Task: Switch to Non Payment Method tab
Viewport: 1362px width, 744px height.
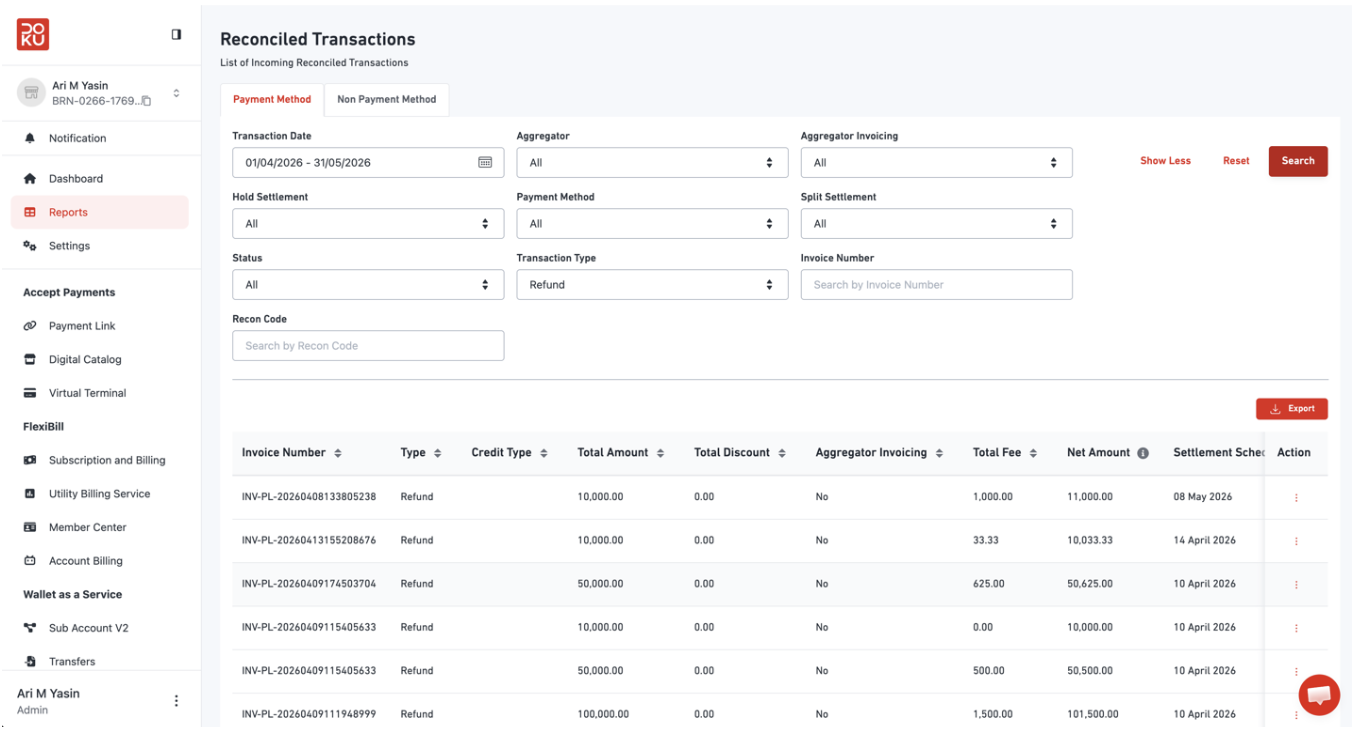Action: pyautogui.click(x=387, y=100)
